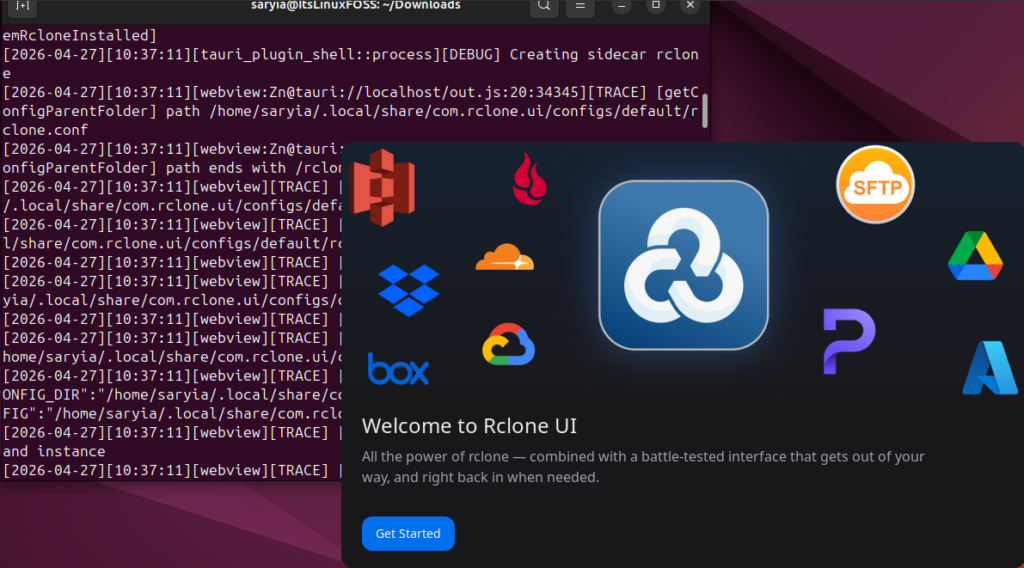Click the 'Welcome to Rclone UI' heading

pos(470,426)
